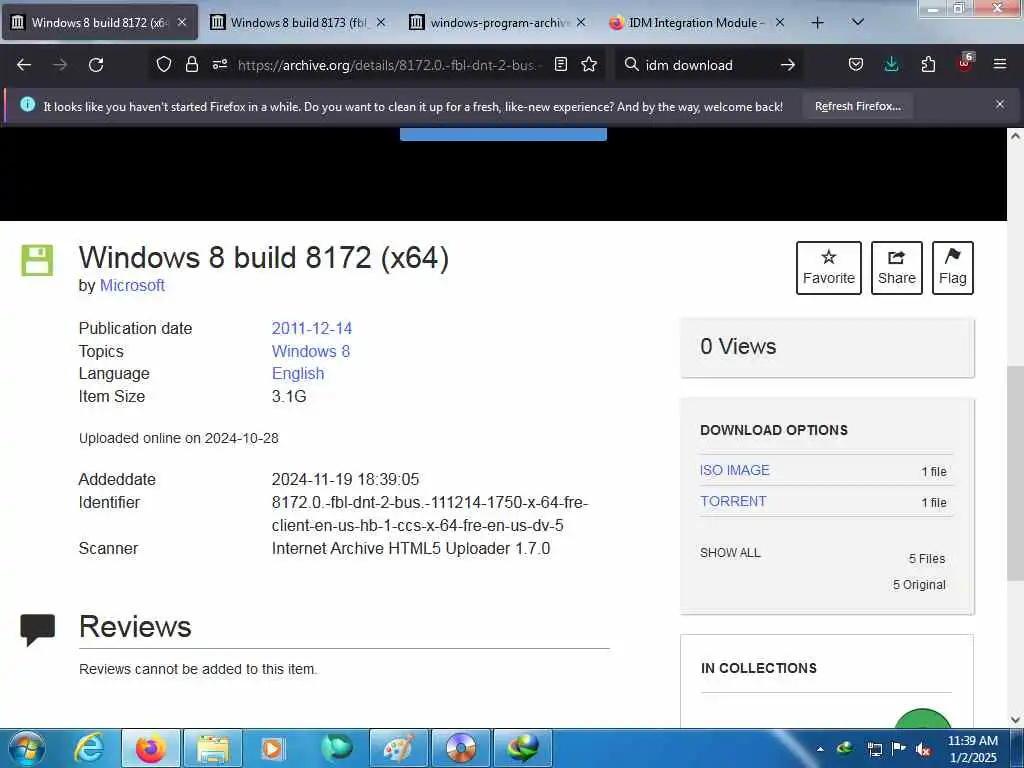Viewport: 1024px width, 768px height.
Task: Open Paint from the taskbar
Action: pyautogui.click(x=398, y=748)
